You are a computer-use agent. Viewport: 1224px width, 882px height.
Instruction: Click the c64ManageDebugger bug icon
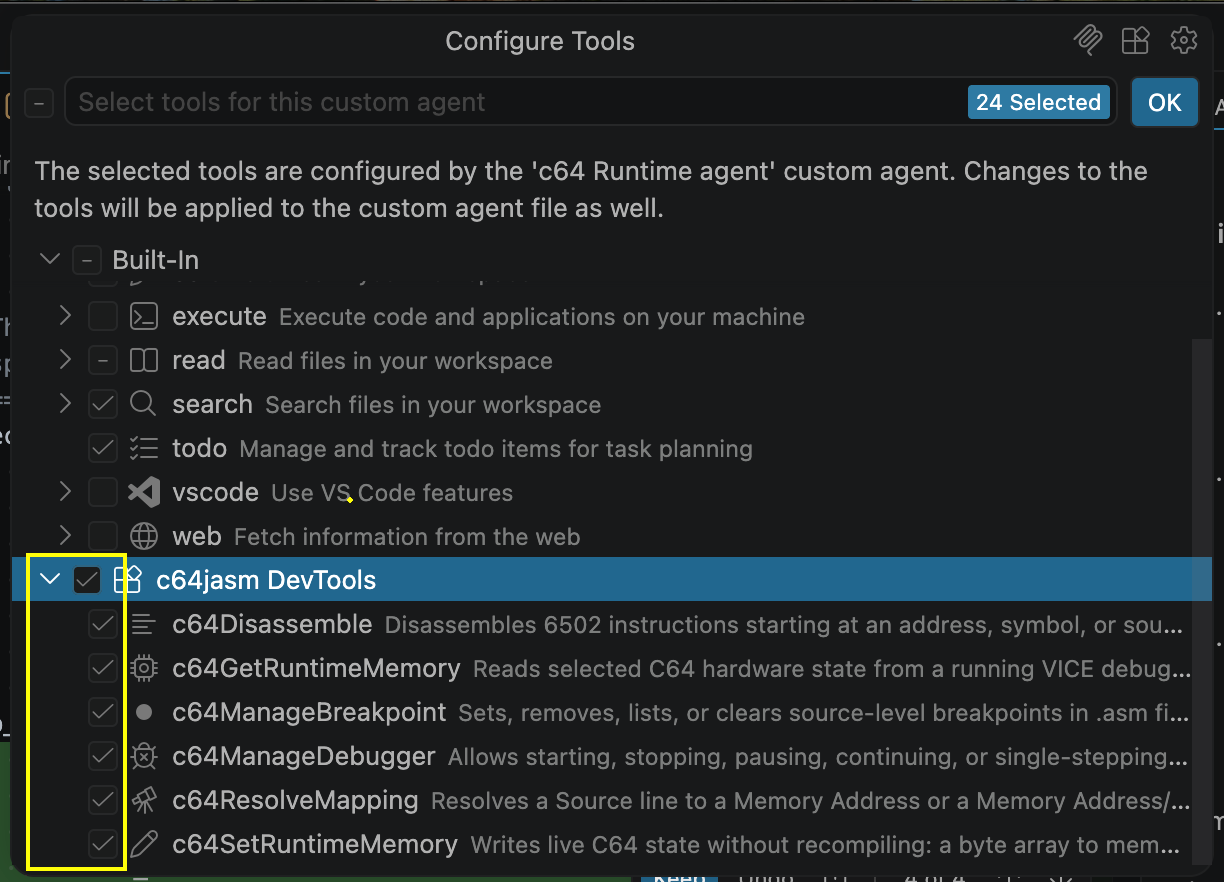(x=144, y=757)
